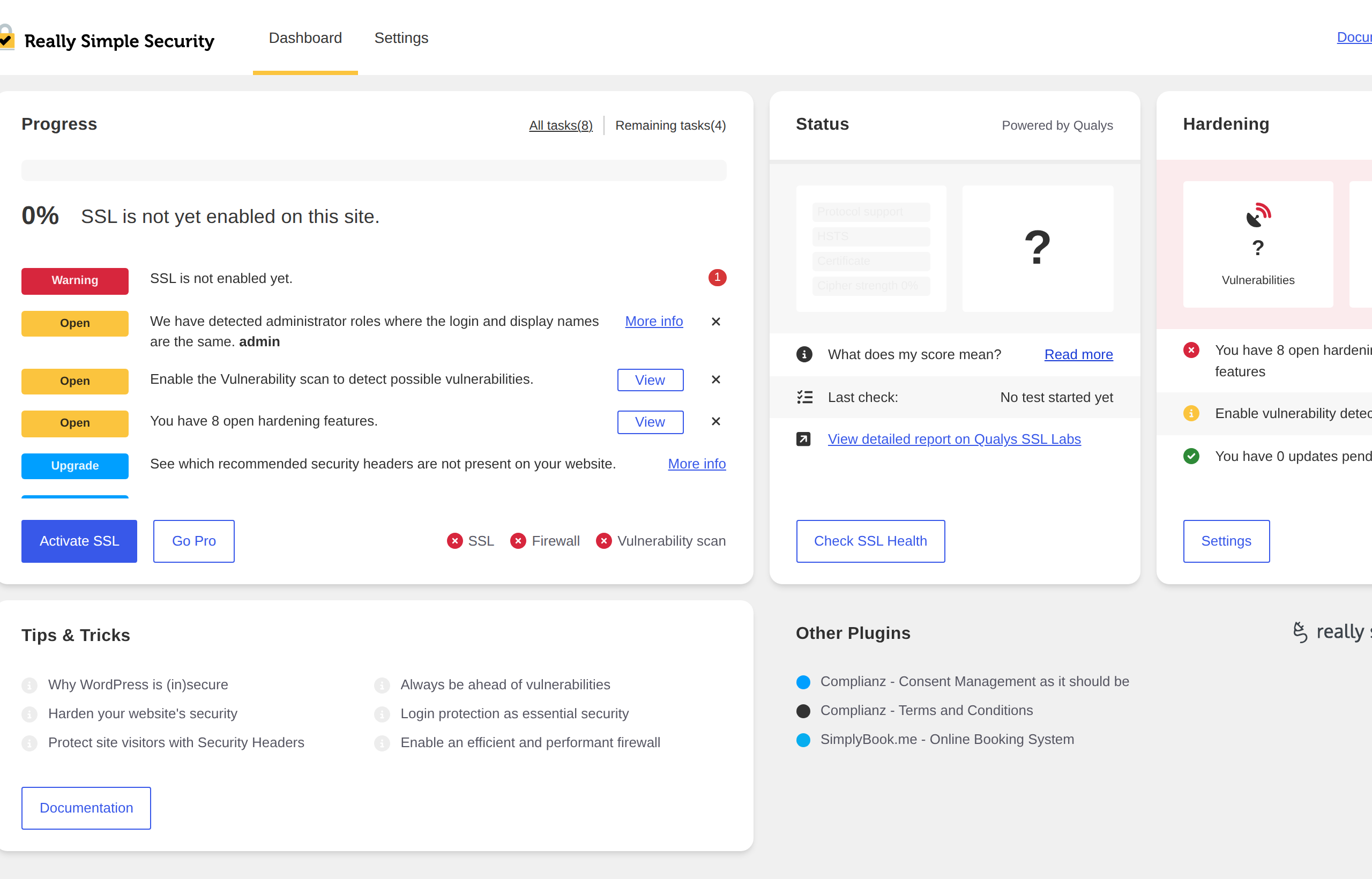The width and height of the screenshot is (1372, 879).
Task: Open Complianz - Consent Management as it should be
Action: click(975, 682)
